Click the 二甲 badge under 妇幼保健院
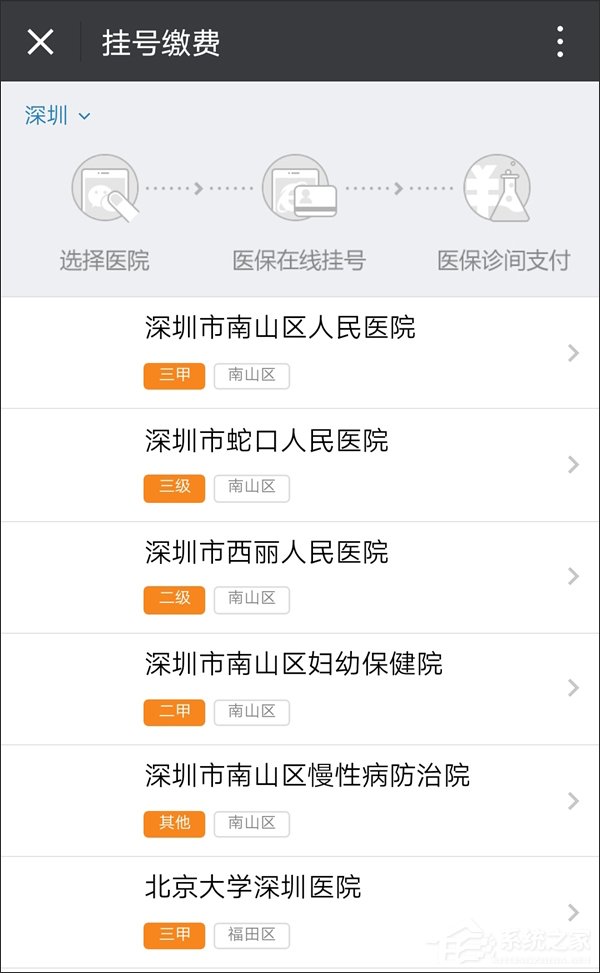600x973 pixels. (173, 712)
